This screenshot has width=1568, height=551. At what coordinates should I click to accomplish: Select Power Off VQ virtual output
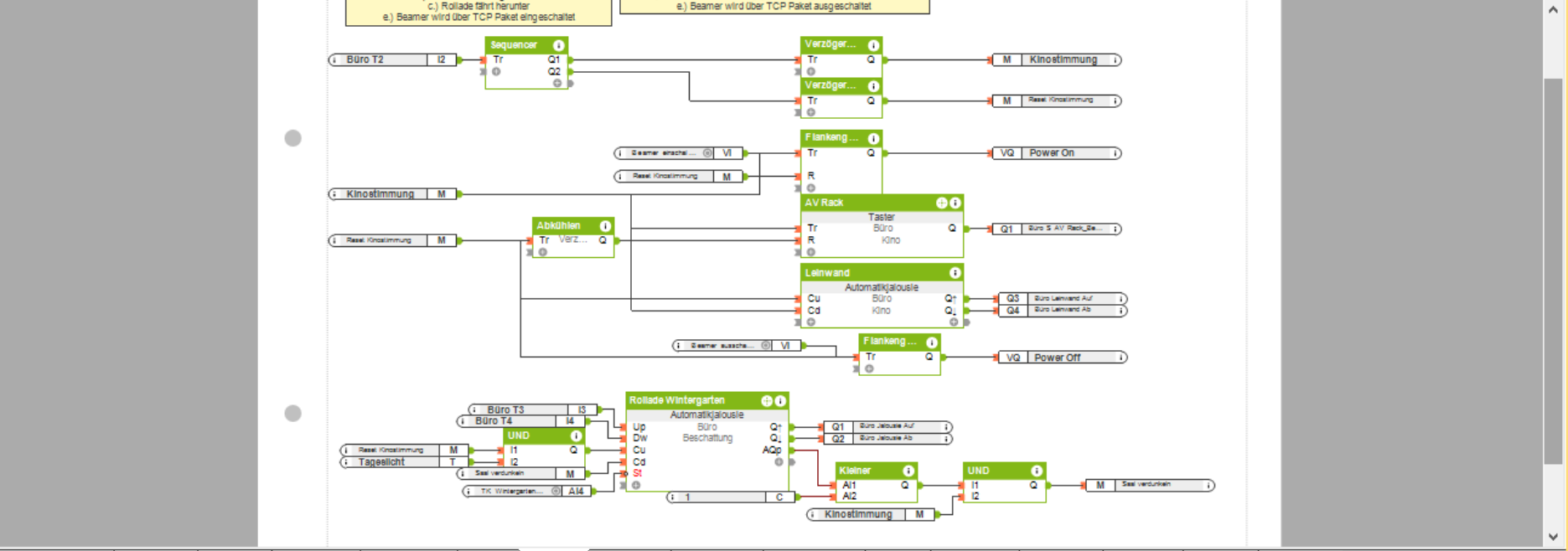[1063, 358]
